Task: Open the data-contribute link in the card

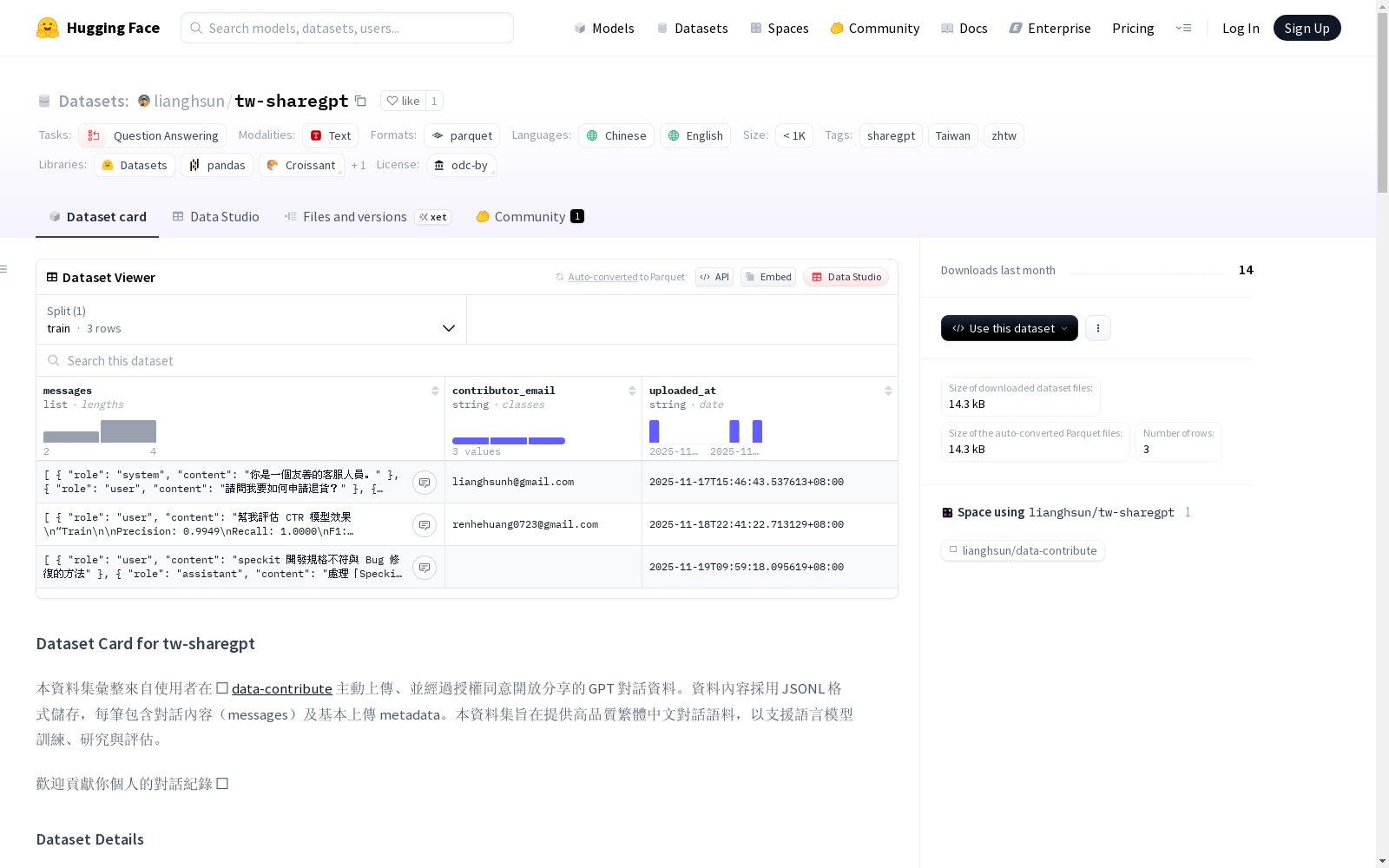Action: [281, 688]
